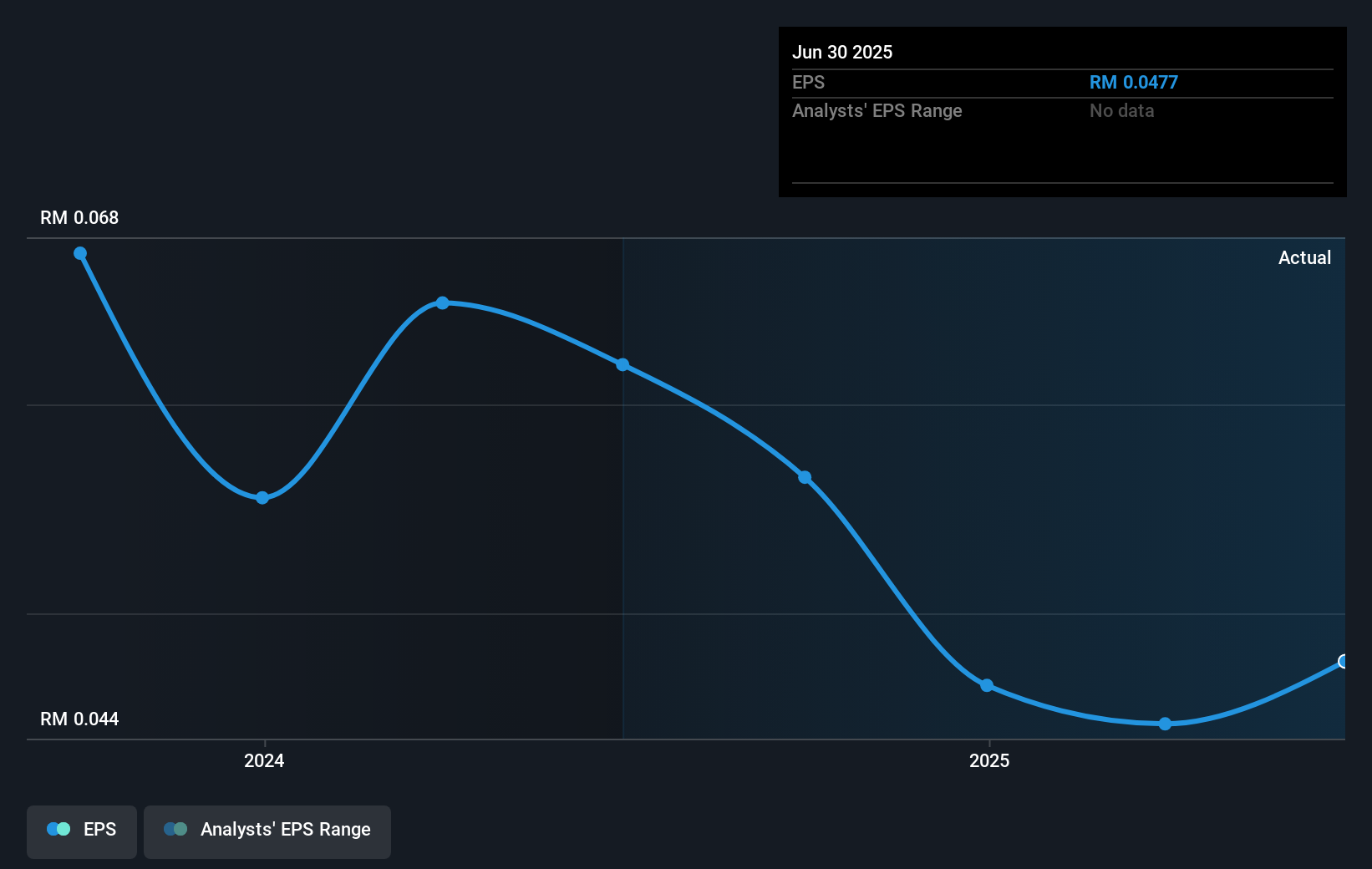Click the 2024 x-axis label
This screenshot has height=869, width=1372.
(x=264, y=760)
